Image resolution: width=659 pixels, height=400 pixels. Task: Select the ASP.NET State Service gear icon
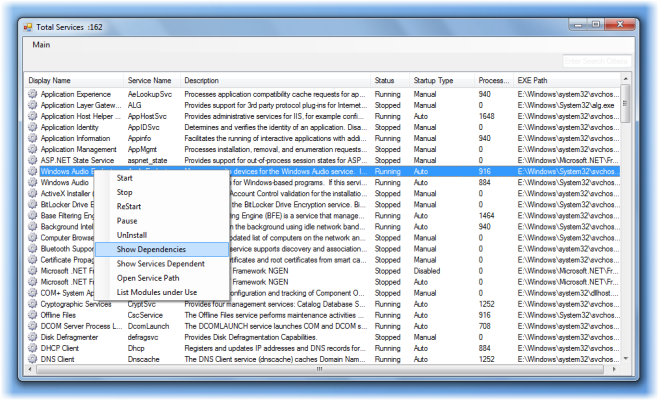(32, 160)
